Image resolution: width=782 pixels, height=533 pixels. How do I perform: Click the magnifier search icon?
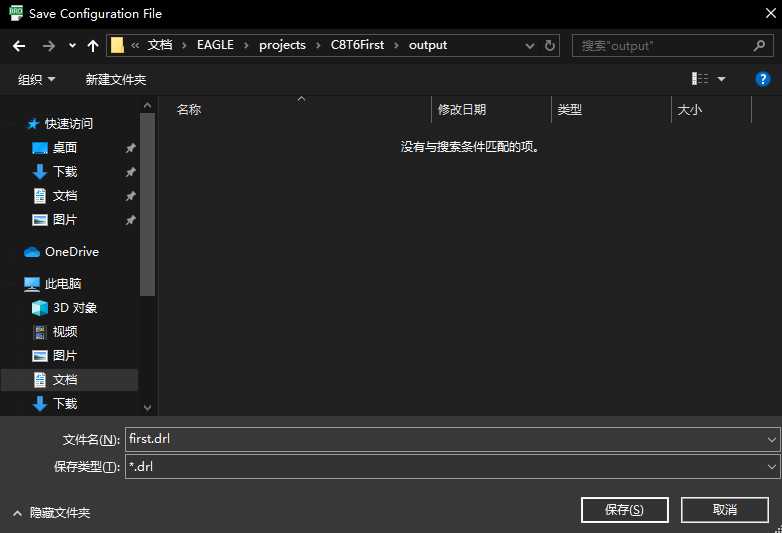click(x=759, y=46)
